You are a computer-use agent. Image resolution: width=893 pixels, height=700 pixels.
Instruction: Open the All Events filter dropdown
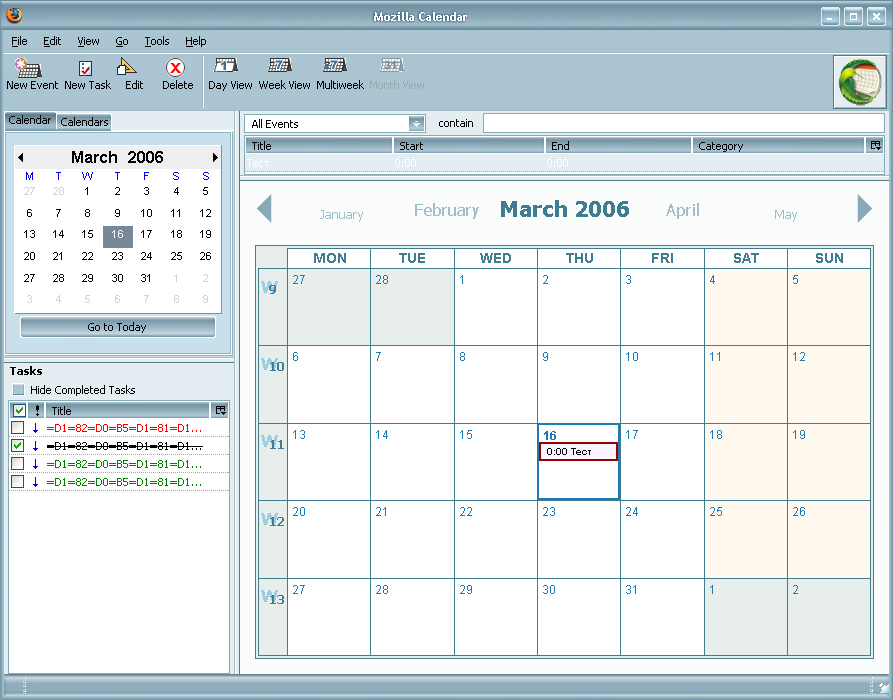click(x=416, y=124)
